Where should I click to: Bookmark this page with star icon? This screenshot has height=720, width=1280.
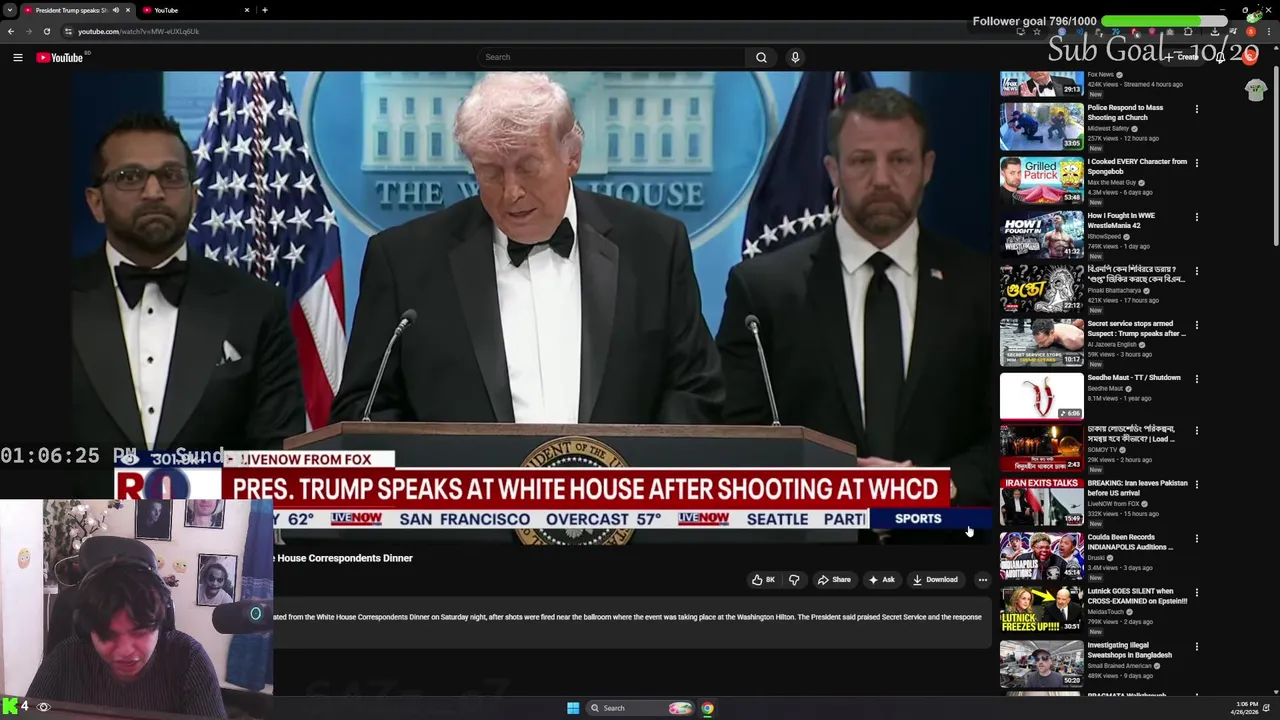point(1036,31)
